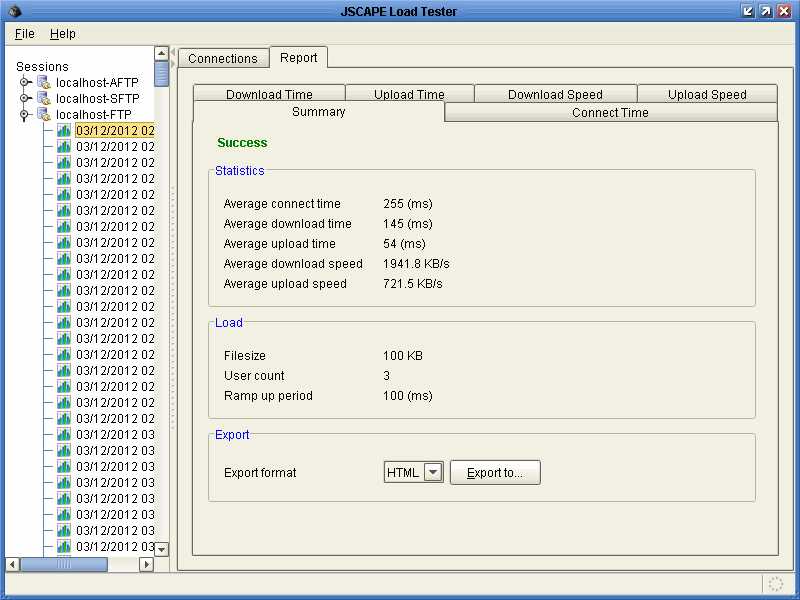Click the green Success status text
This screenshot has width=800, height=600.
click(x=242, y=142)
